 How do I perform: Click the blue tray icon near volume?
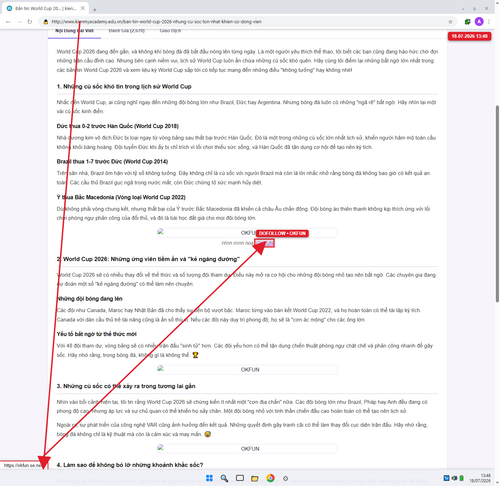click(447, 478)
